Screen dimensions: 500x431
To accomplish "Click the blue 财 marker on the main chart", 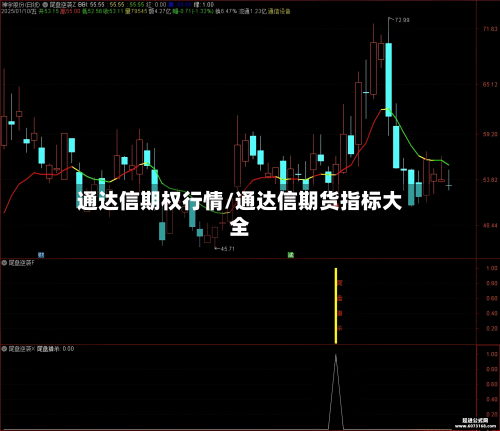I will click(x=41, y=255).
